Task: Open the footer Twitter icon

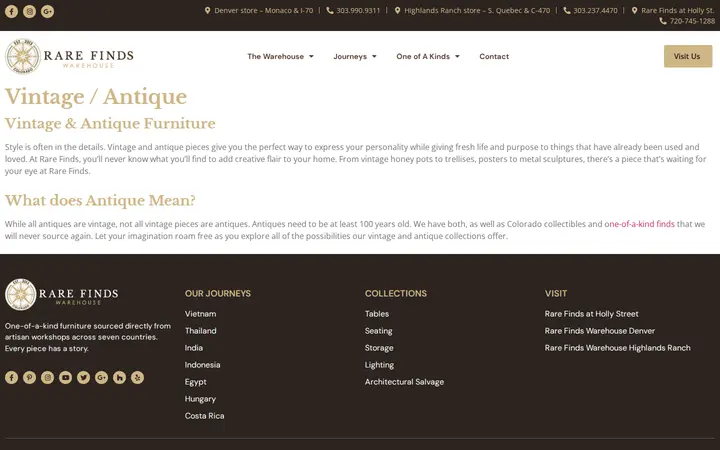Action: coord(83,377)
